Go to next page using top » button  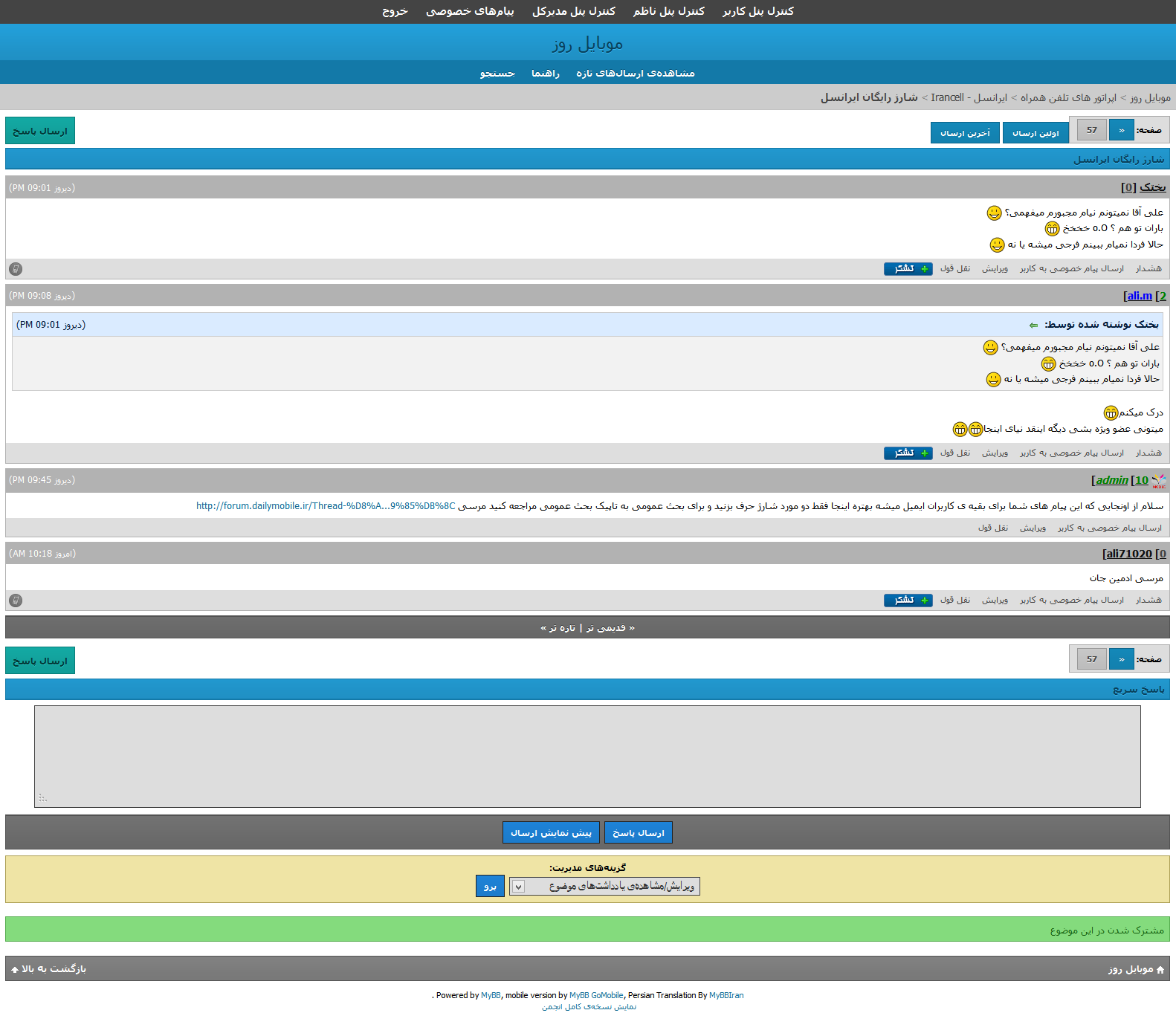pos(1121,130)
